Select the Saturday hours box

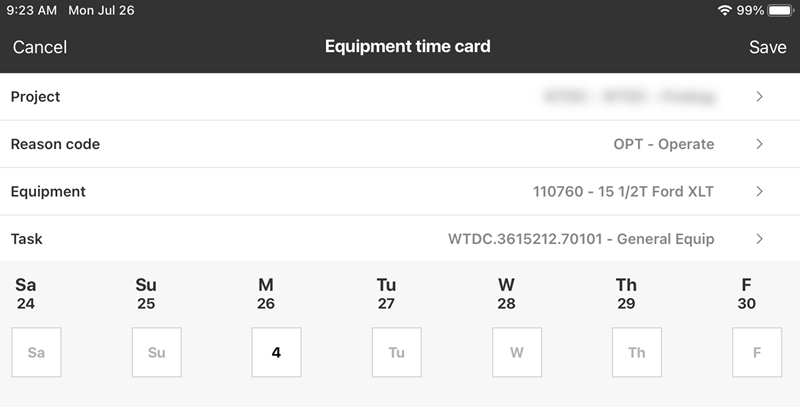[36, 352]
